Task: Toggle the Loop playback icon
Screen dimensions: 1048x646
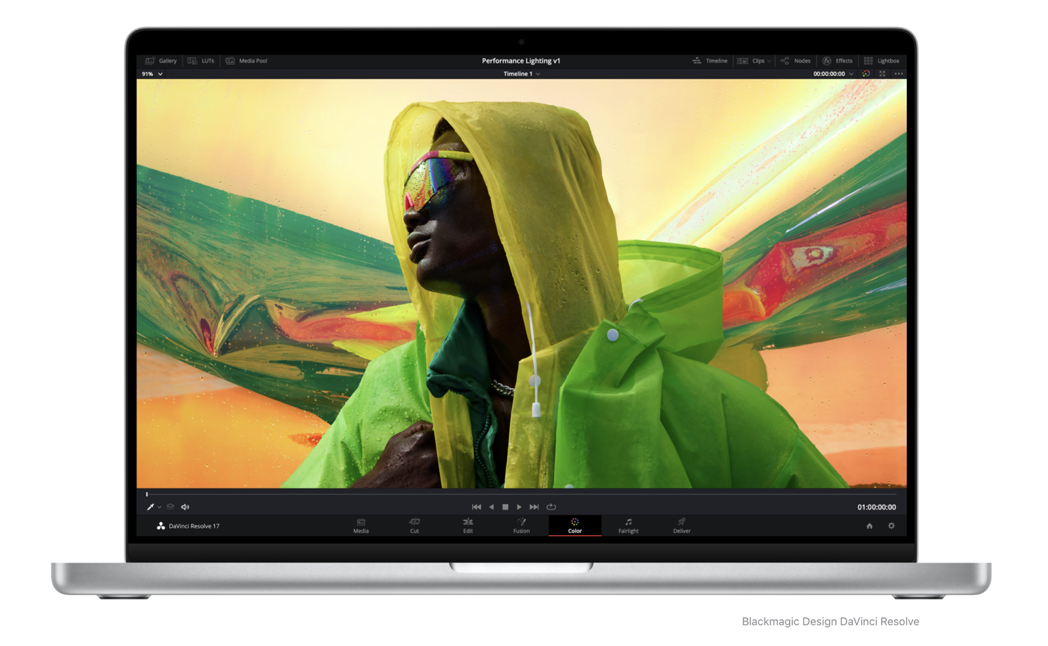Action: click(551, 507)
